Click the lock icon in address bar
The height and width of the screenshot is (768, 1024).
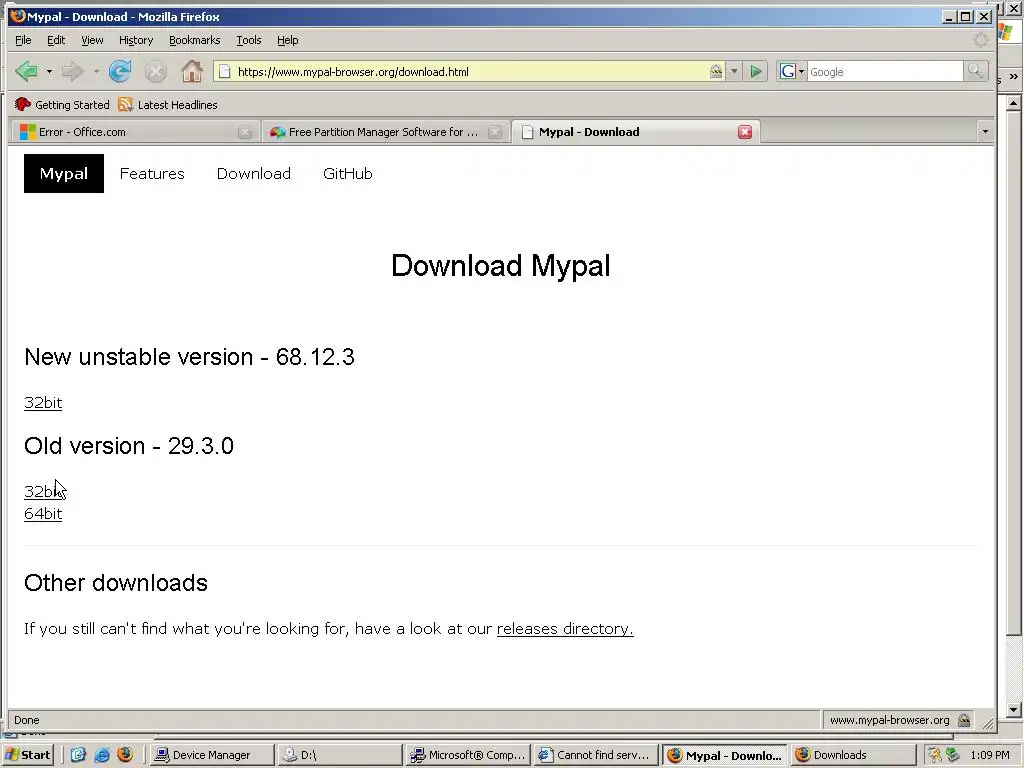(716, 72)
